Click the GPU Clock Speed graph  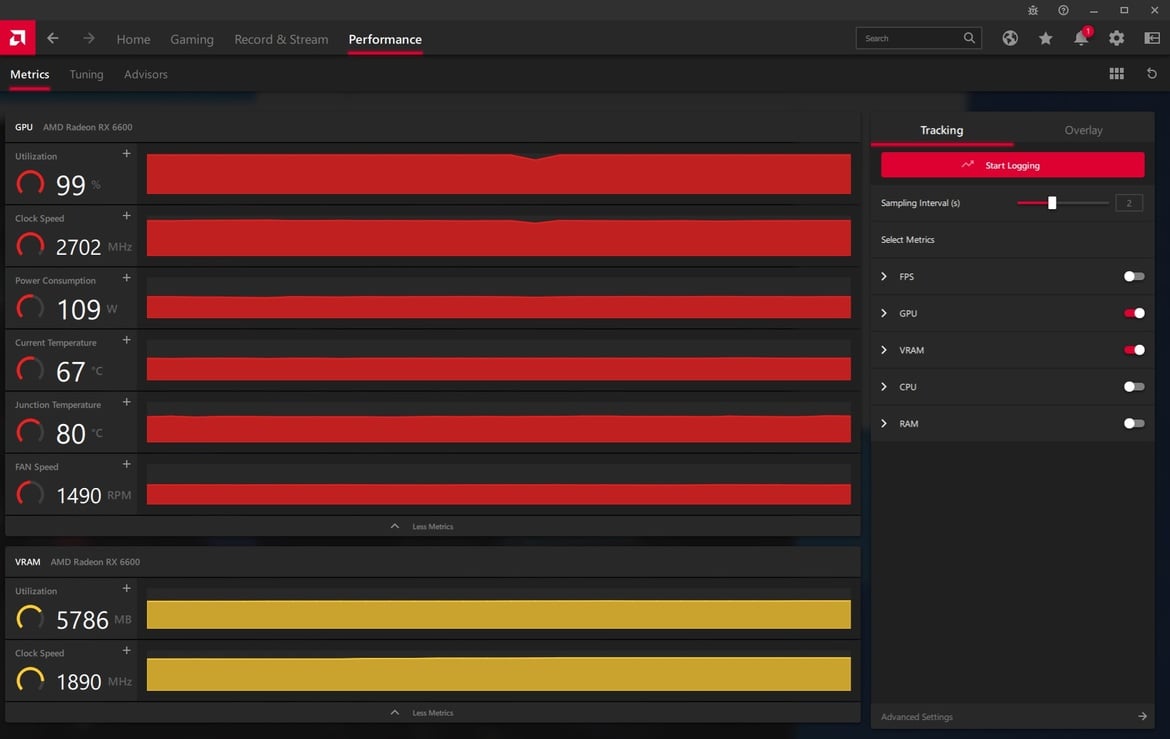[x=498, y=237]
